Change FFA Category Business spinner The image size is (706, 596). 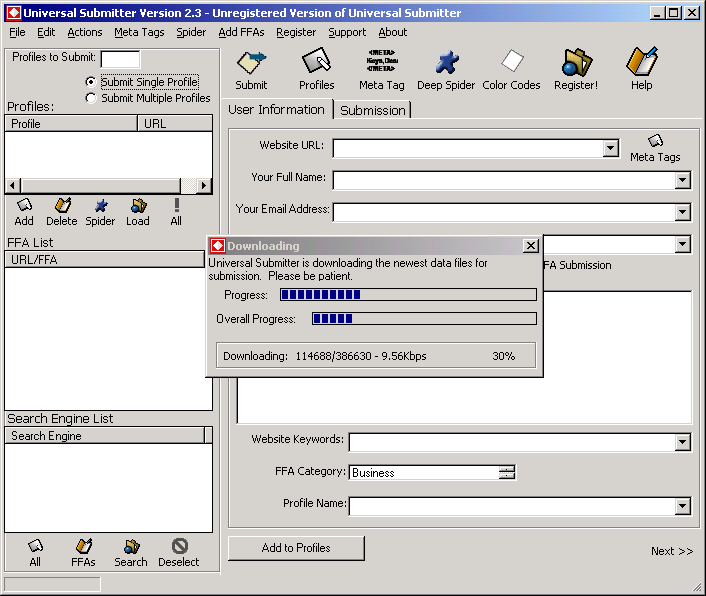[507, 473]
